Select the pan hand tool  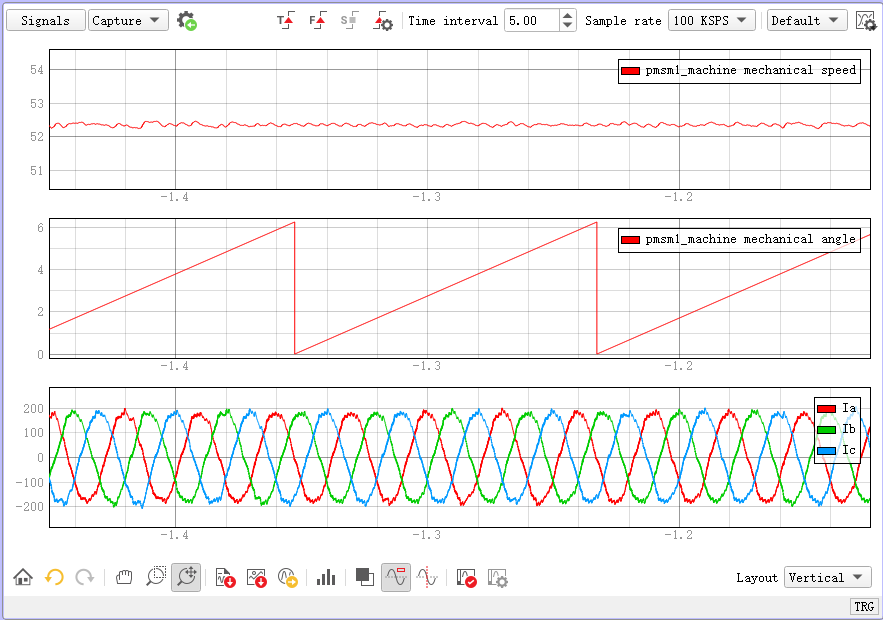coord(124,577)
